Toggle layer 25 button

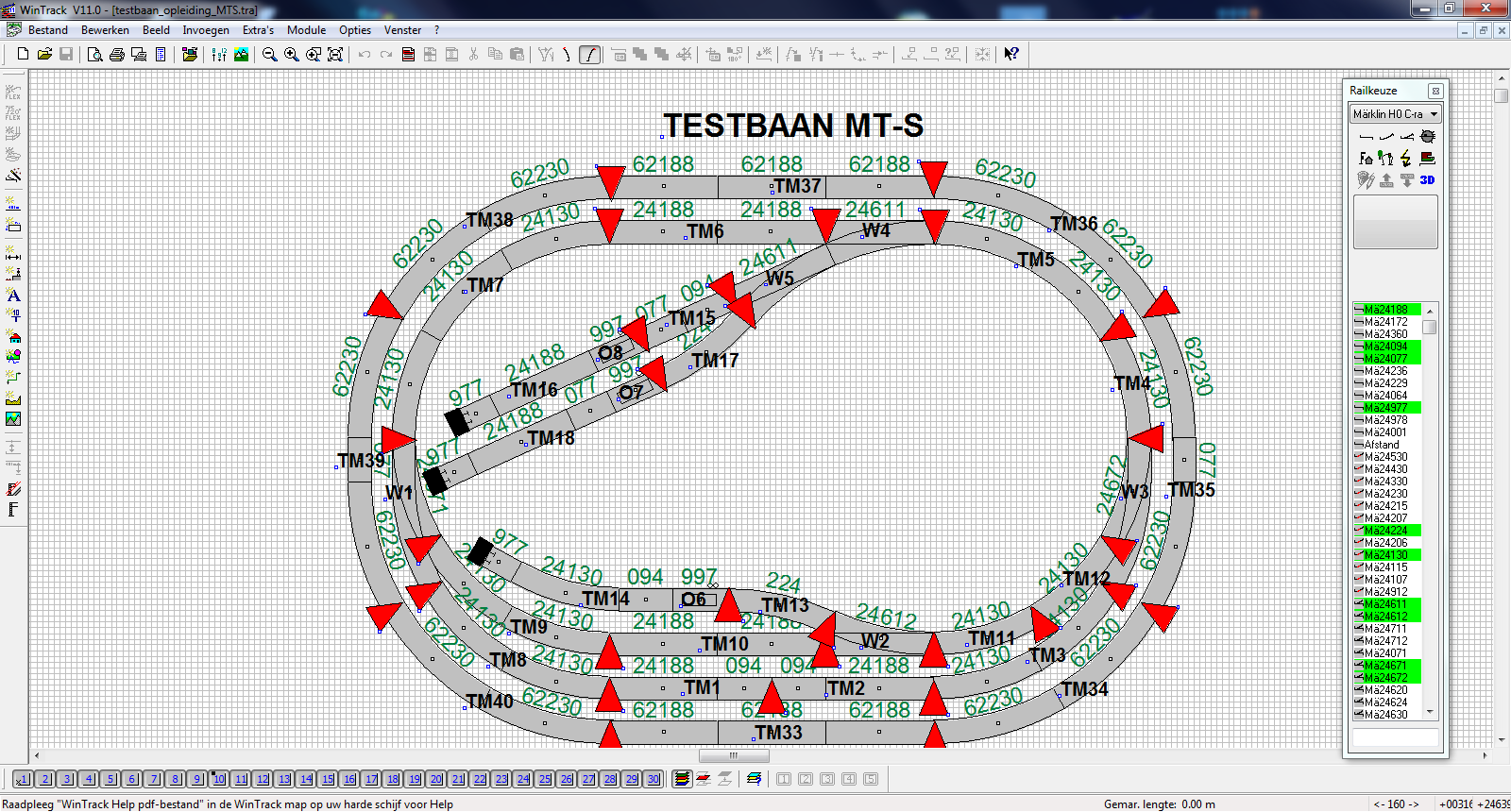pyautogui.click(x=545, y=779)
